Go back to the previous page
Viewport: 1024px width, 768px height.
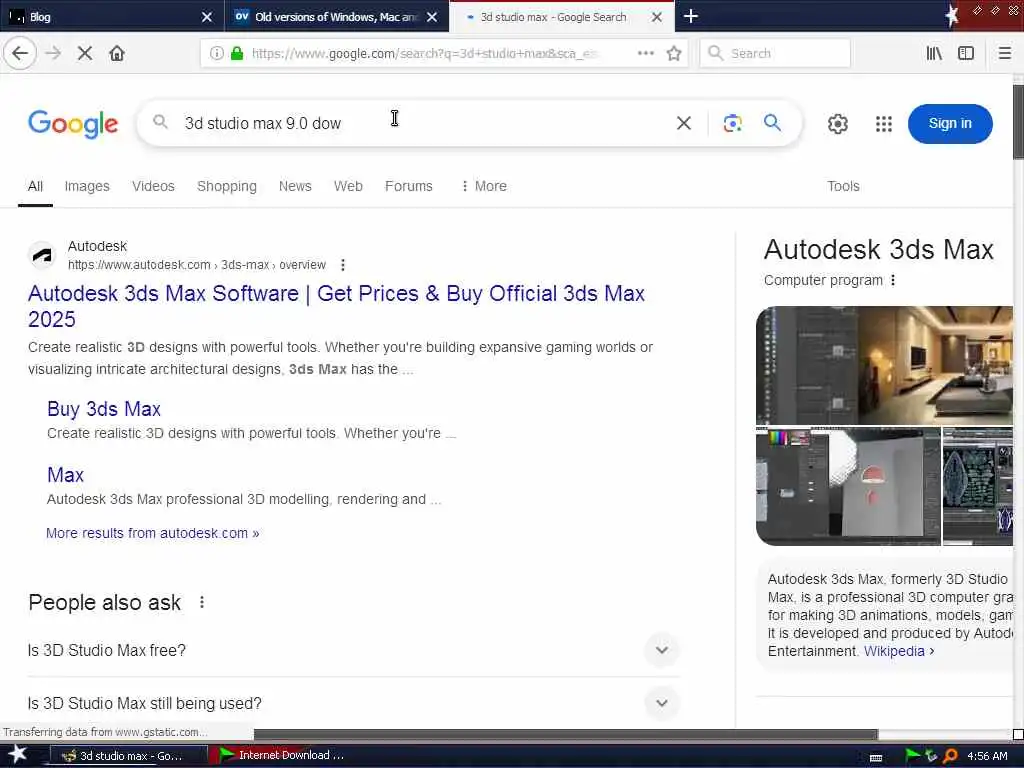click(20, 53)
